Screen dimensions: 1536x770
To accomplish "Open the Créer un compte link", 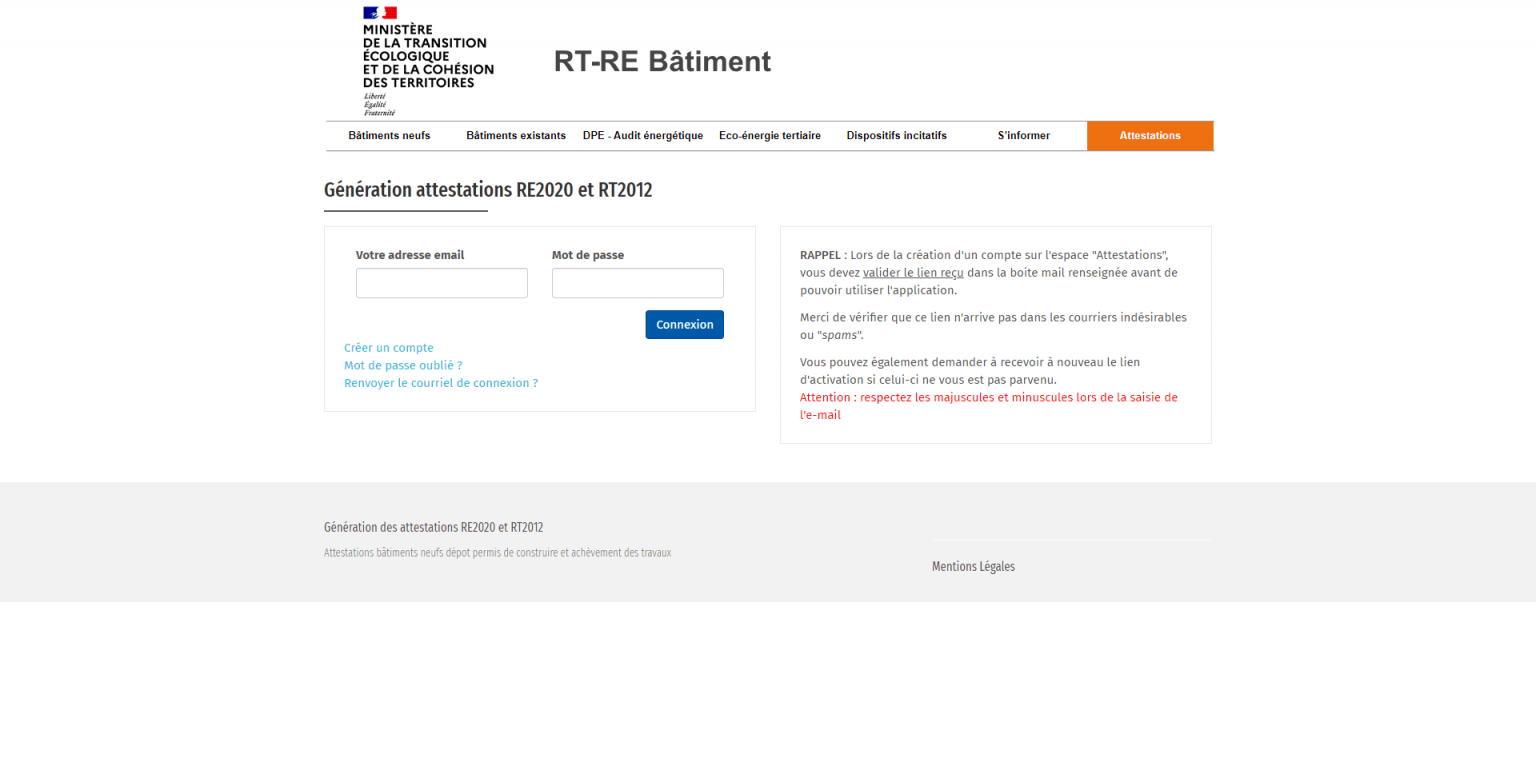I will pyautogui.click(x=388, y=347).
